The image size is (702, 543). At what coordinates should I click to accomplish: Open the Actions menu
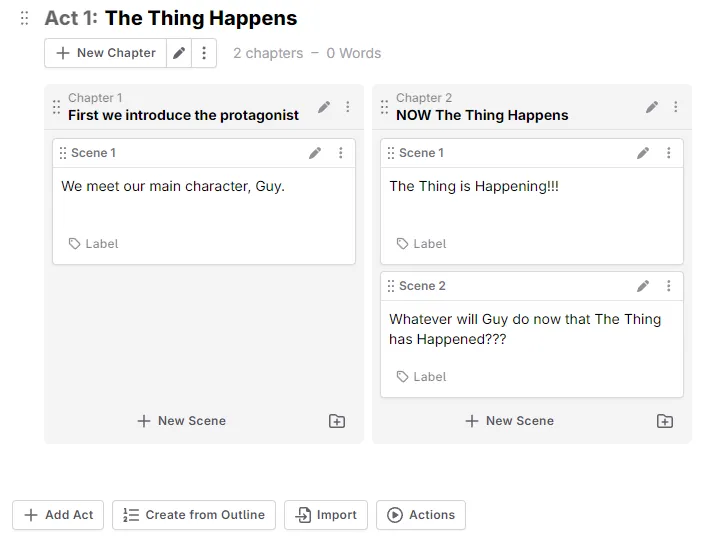(421, 515)
